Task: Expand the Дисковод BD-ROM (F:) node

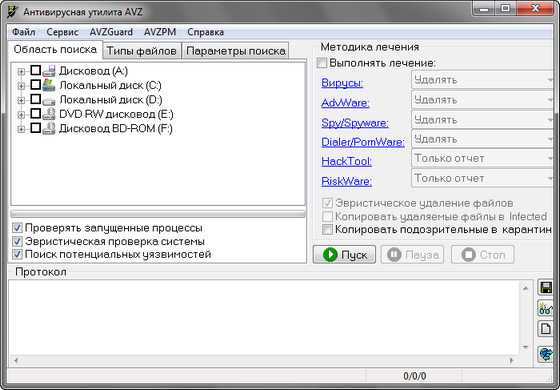Action: click(x=21, y=129)
